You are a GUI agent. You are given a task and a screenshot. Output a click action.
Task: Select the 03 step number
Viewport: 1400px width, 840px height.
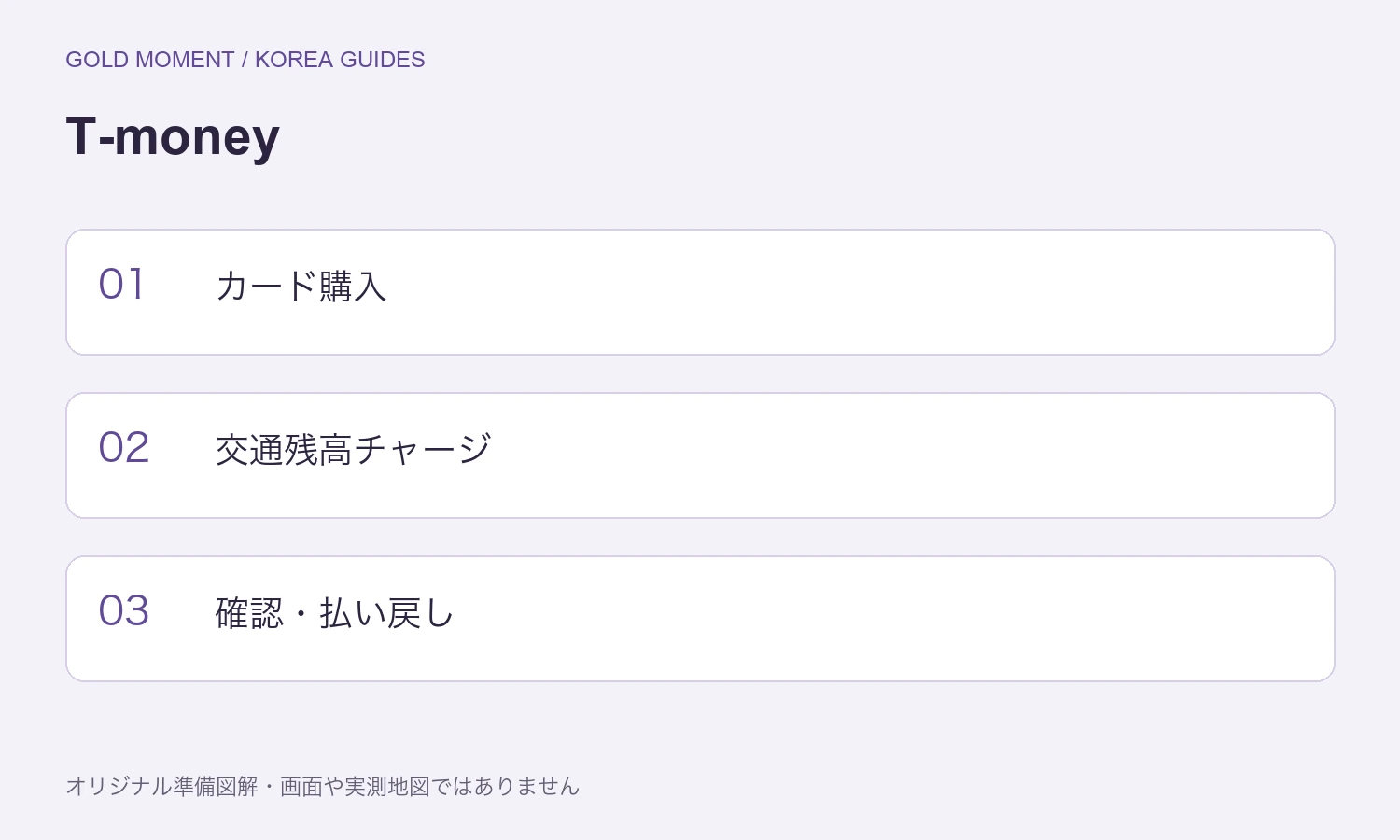(x=123, y=610)
